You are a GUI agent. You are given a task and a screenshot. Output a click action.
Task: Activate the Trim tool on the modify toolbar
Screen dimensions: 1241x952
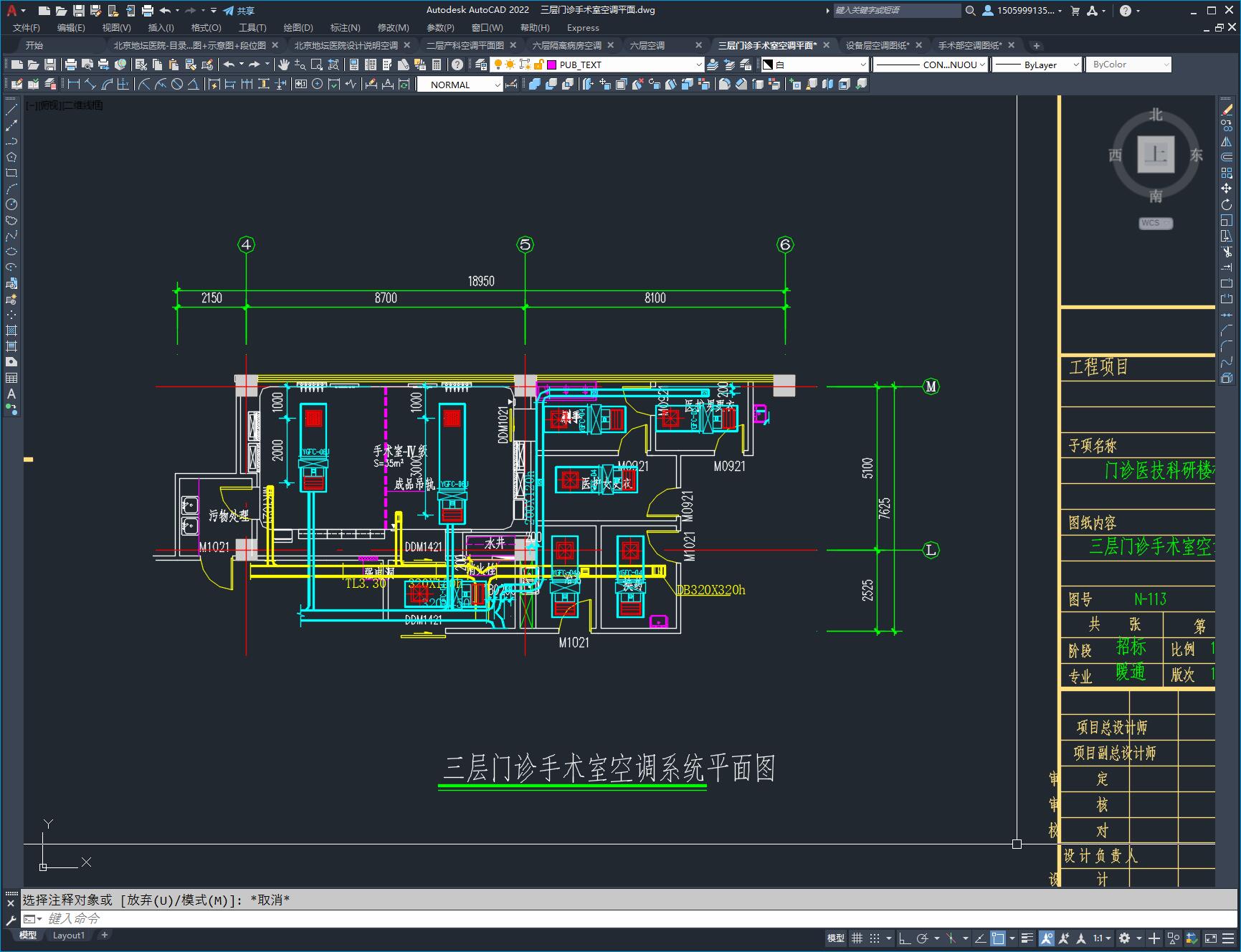(x=1227, y=252)
